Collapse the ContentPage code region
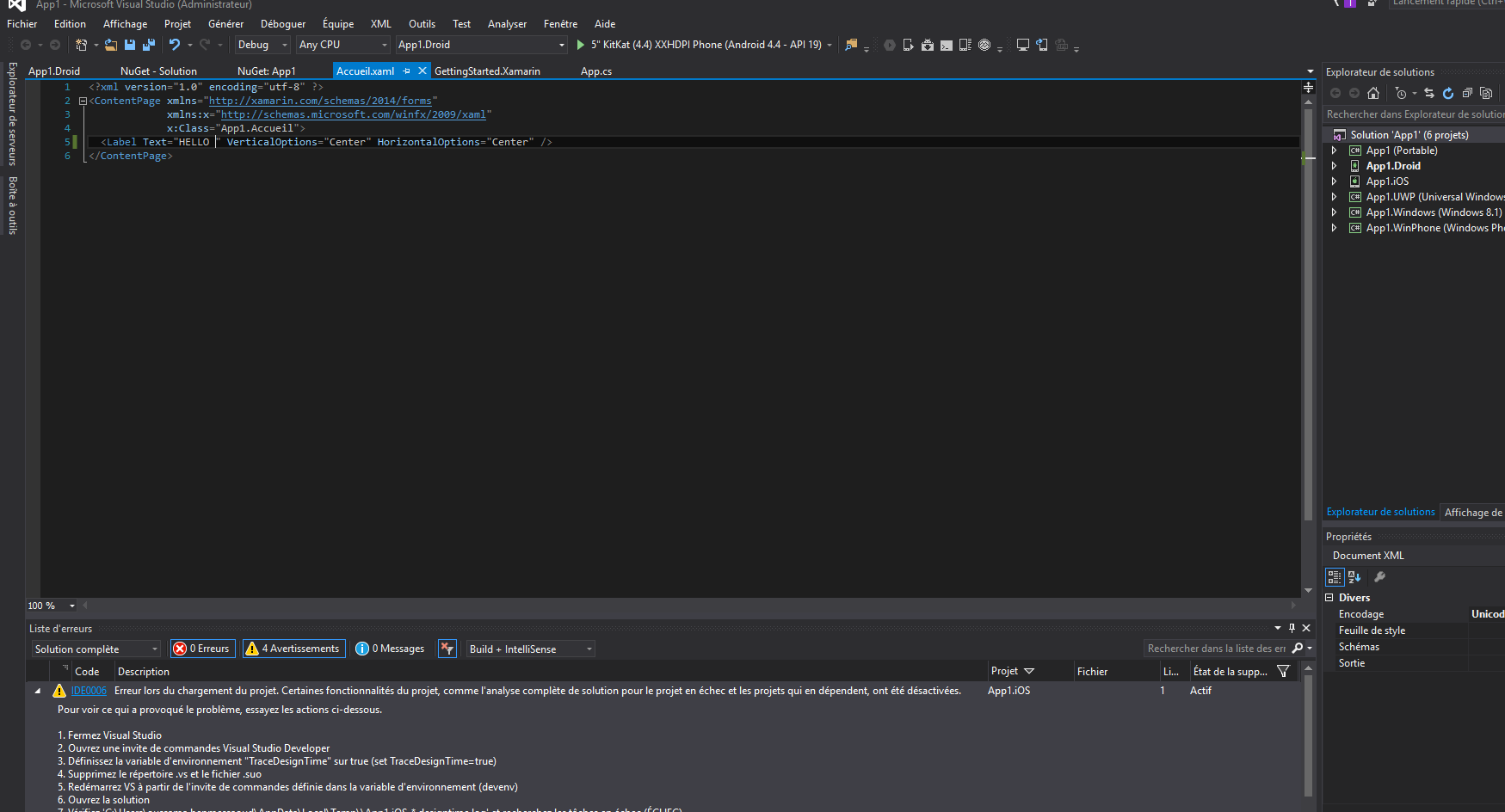The width and height of the screenshot is (1505, 812). [x=83, y=101]
